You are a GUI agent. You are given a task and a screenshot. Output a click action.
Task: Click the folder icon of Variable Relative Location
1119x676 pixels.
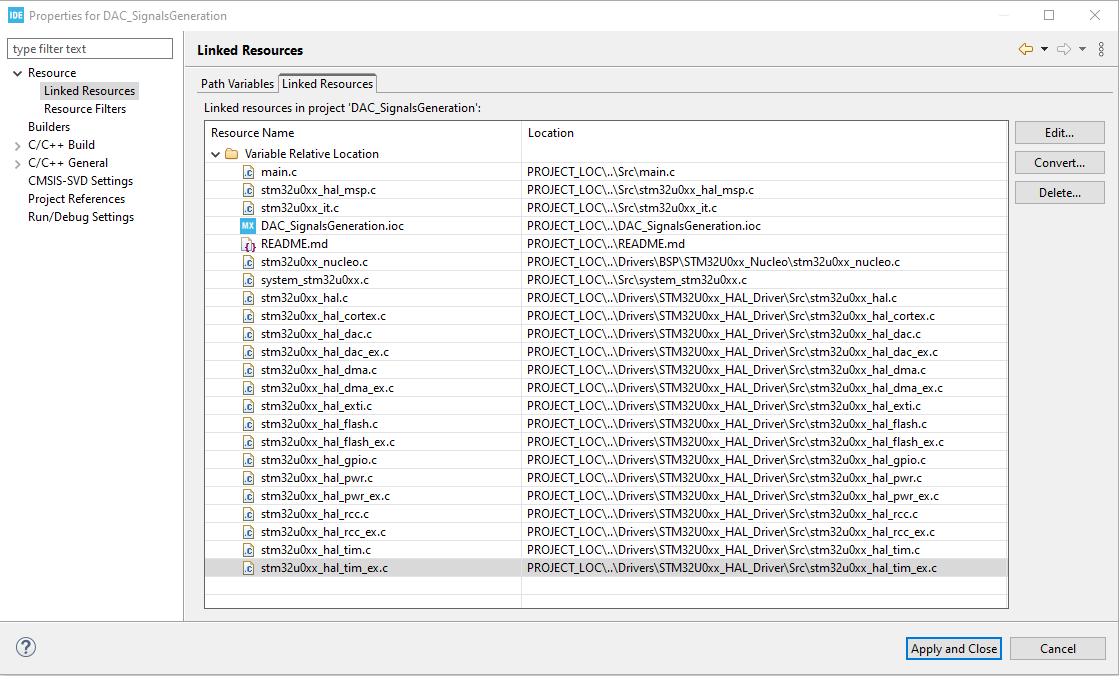pyautogui.click(x=231, y=153)
